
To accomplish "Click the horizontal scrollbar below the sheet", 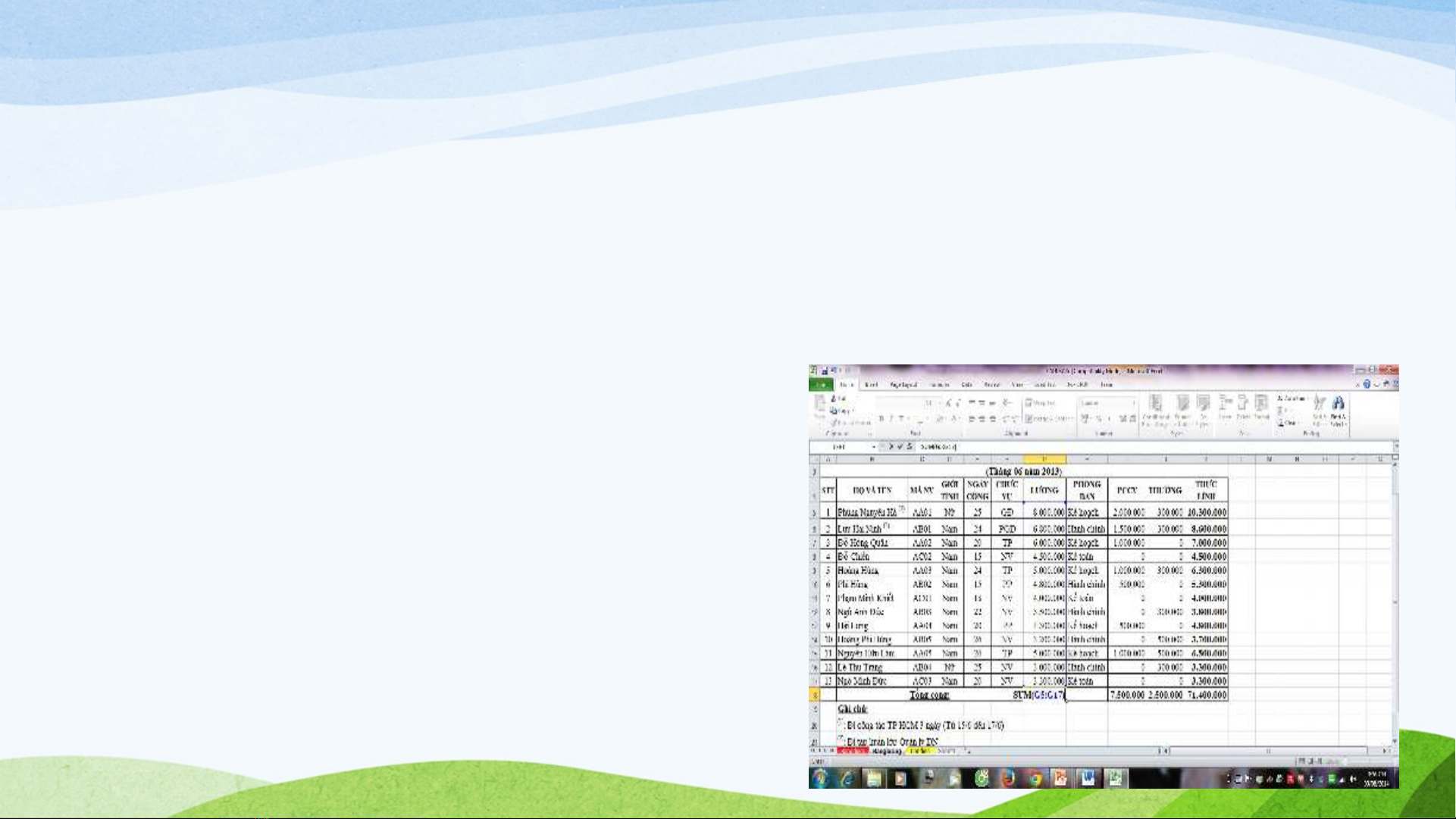I will (1269, 751).
